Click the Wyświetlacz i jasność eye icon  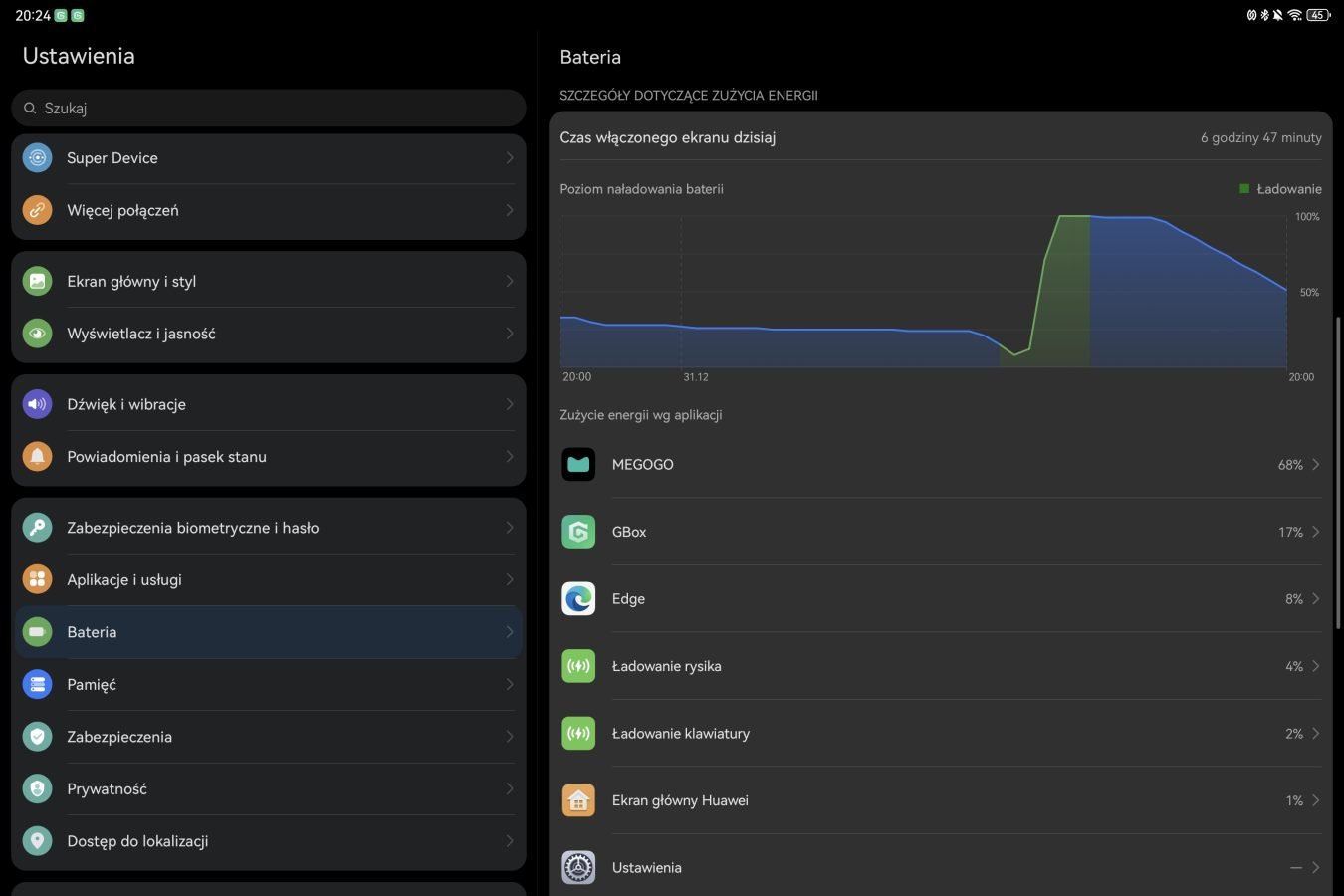point(38,334)
